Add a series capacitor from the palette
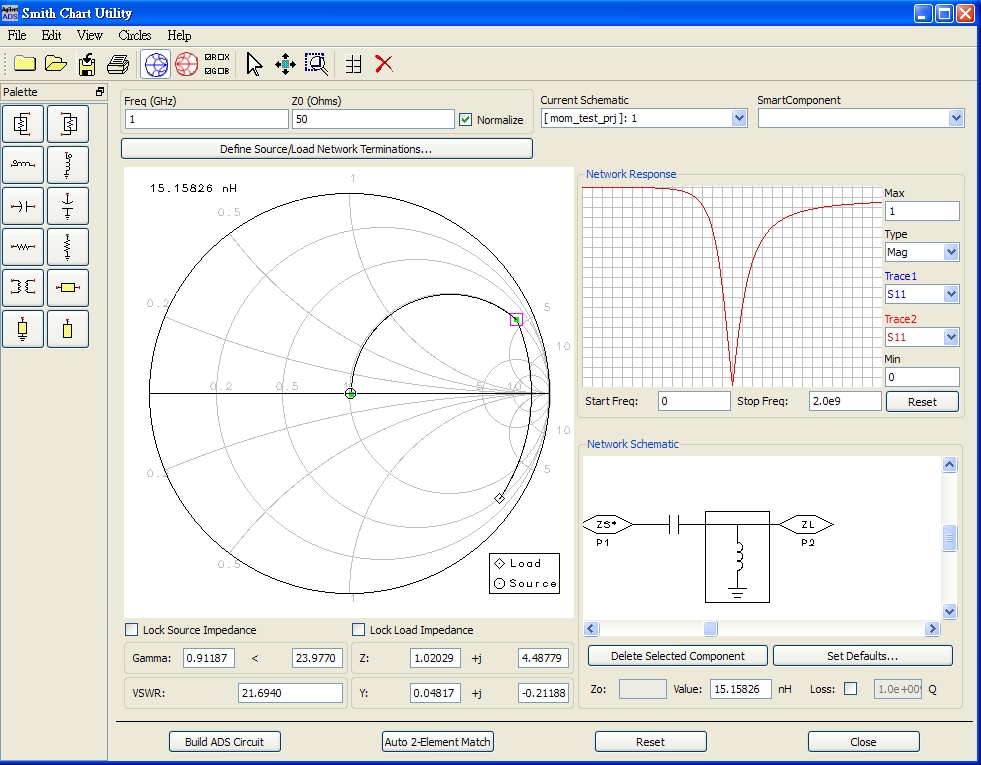 coord(23,206)
